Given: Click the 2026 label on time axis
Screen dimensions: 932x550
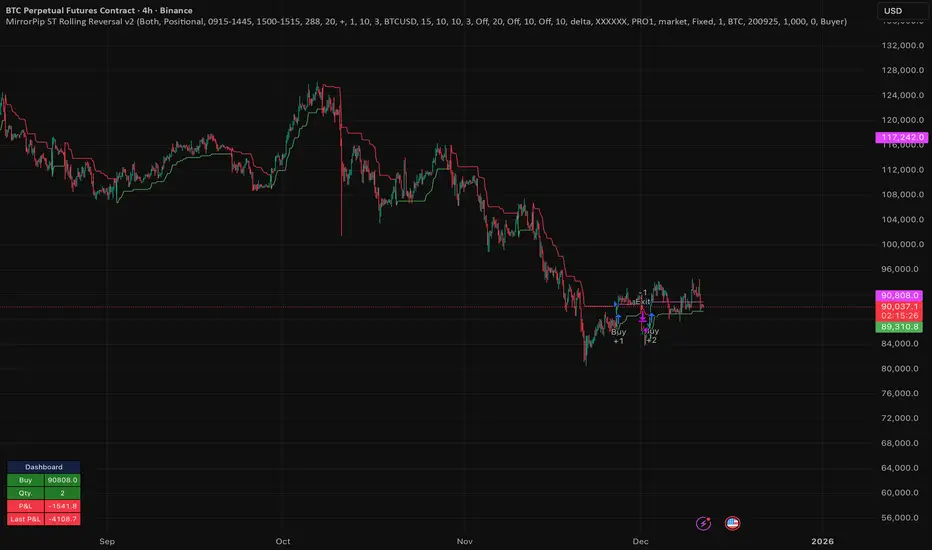Looking at the screenshot, I should [x=823, y=541].
